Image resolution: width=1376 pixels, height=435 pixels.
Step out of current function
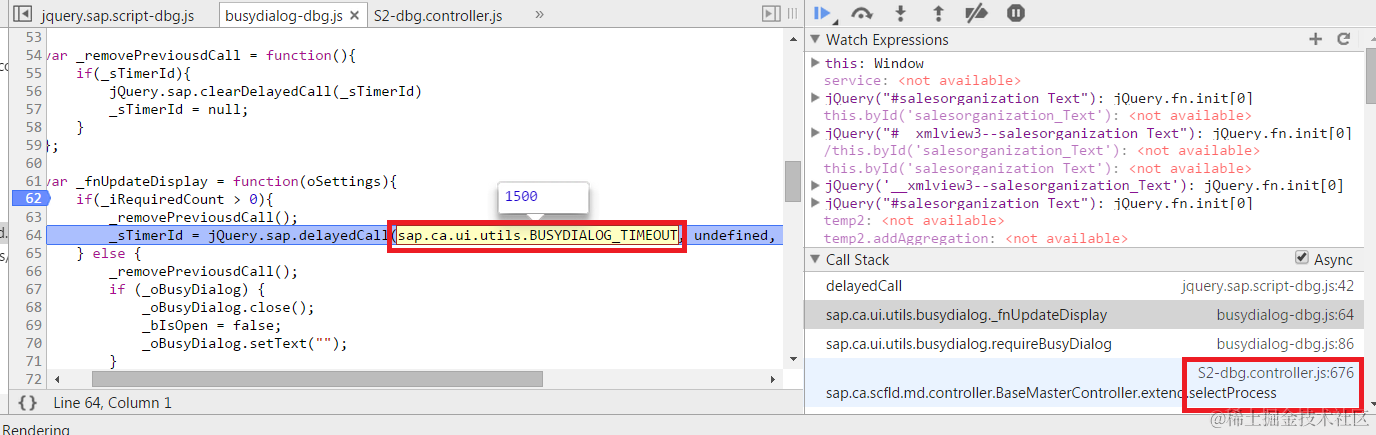tap(938, 13)
